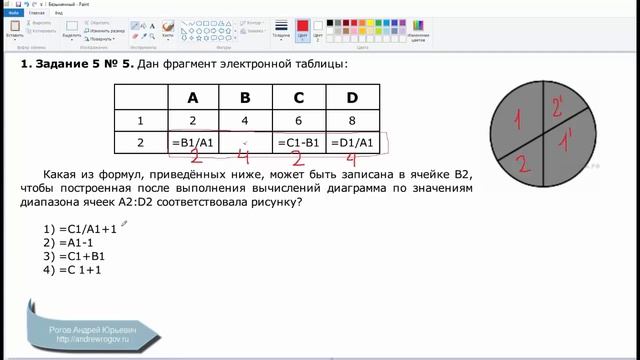Image resolution: width=640 pixels, height=360 pixels.
Task: Open the Контур outline dropdown
Action: tap(252, 23)
